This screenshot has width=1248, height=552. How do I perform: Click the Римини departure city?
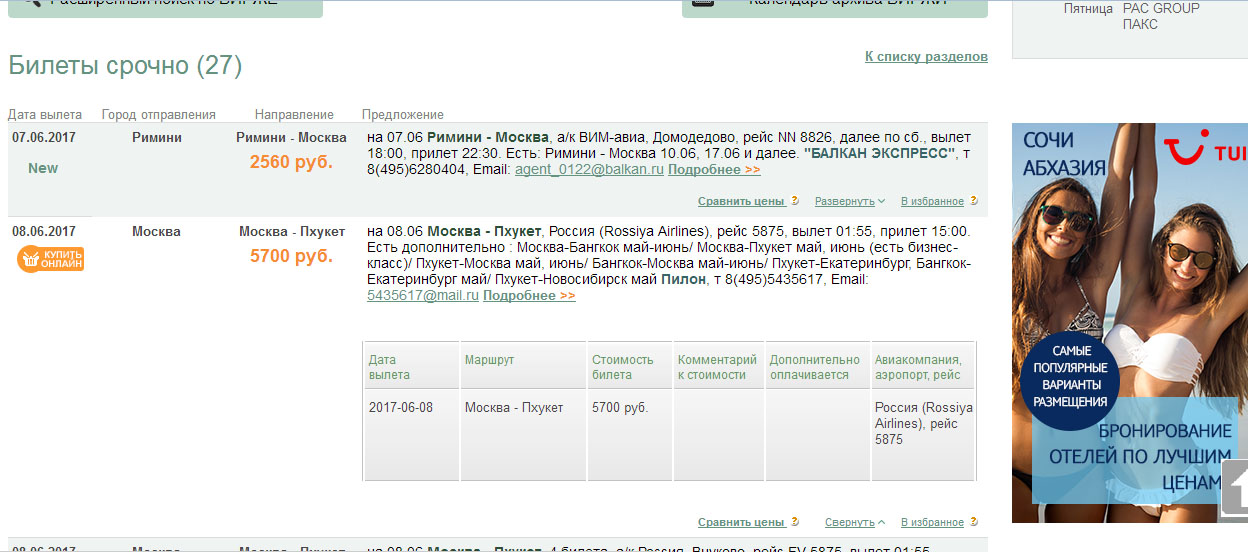157,137
